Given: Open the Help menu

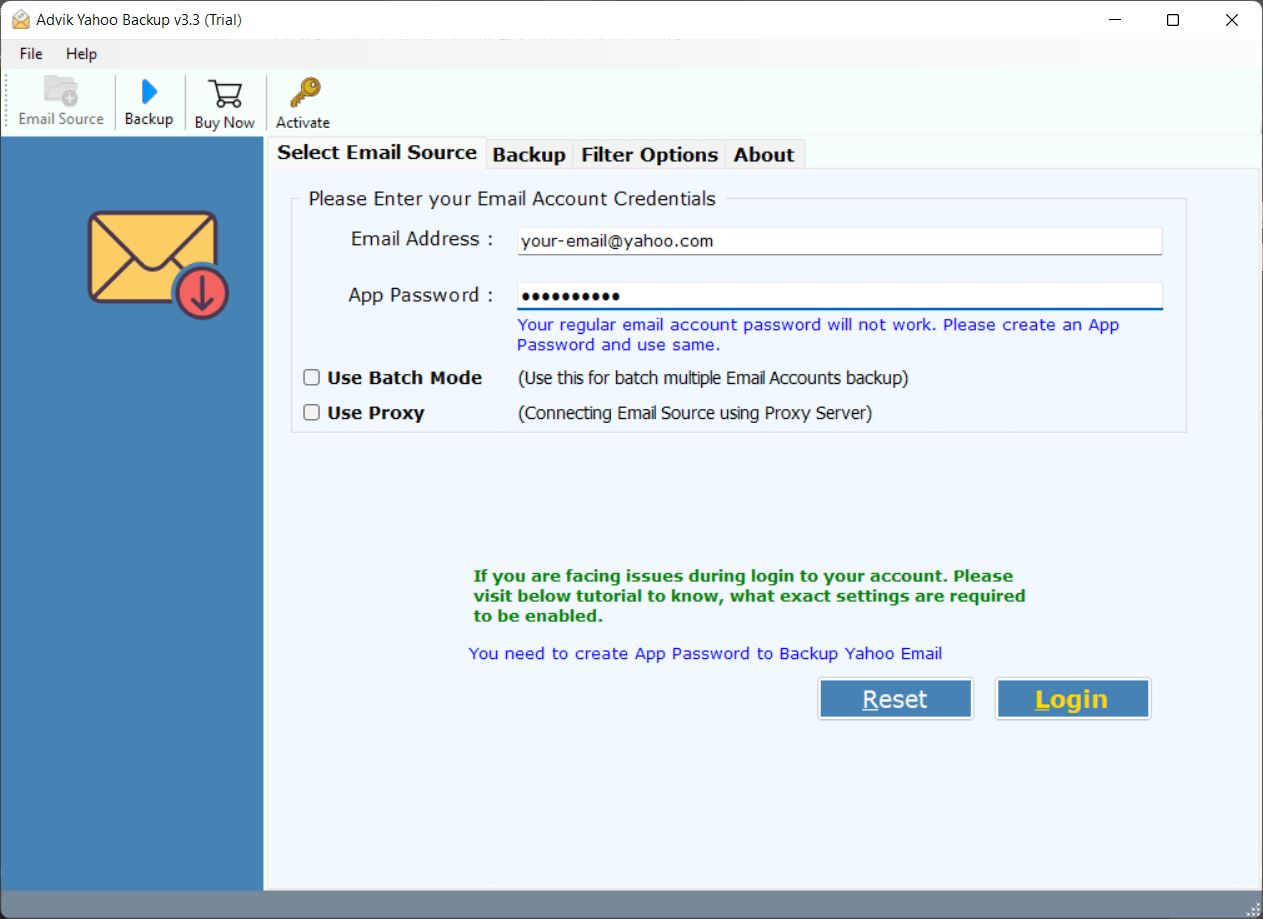Looking at the screenshot, I should (x=81, y=53).
